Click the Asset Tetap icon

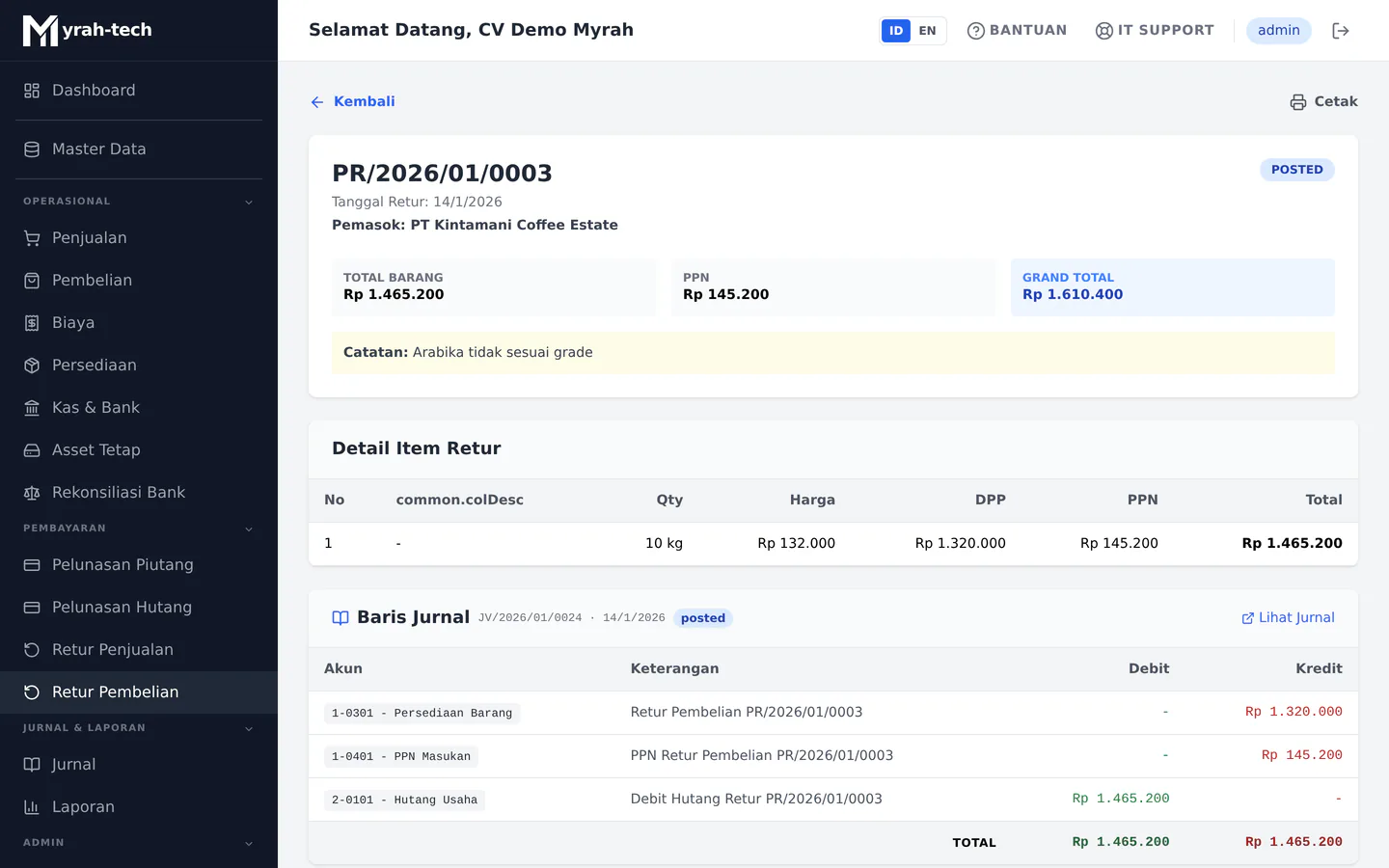point(32,450)
